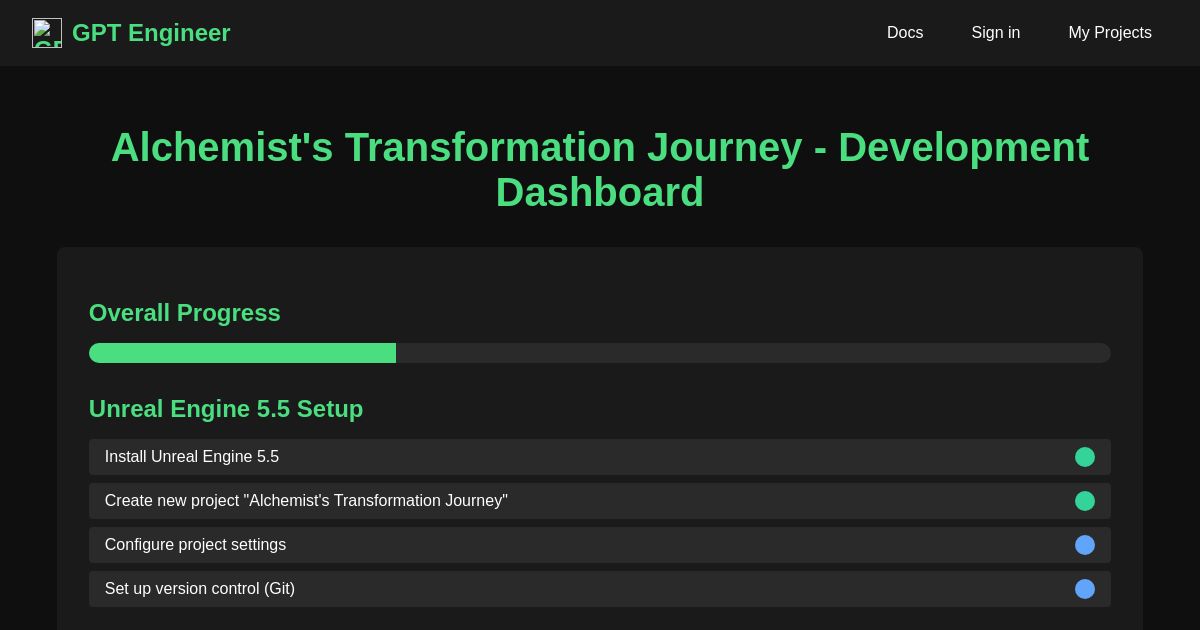Click the Overall Progress bar

tap(600, 353)
